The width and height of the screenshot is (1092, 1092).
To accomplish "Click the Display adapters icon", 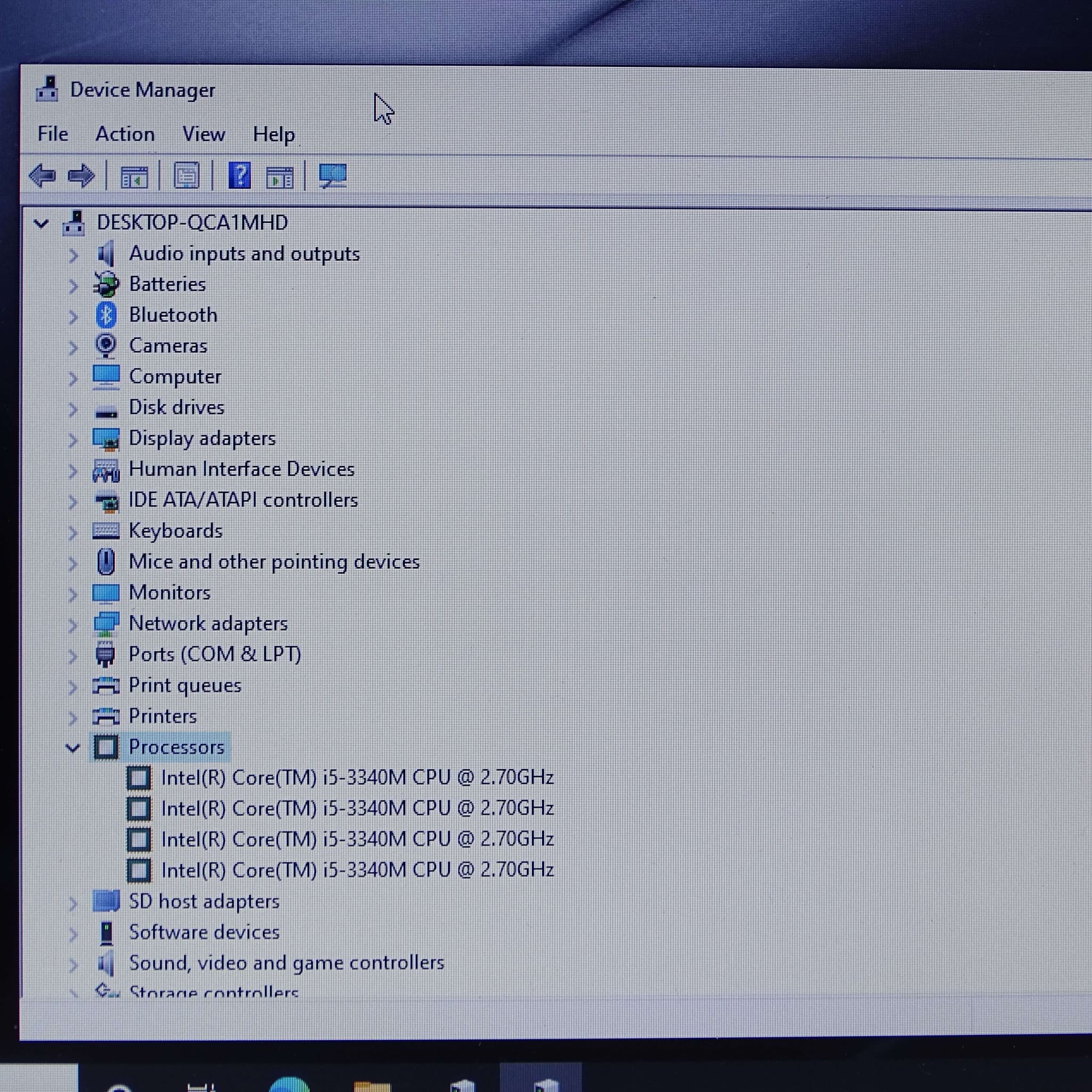I will (106, 439).
